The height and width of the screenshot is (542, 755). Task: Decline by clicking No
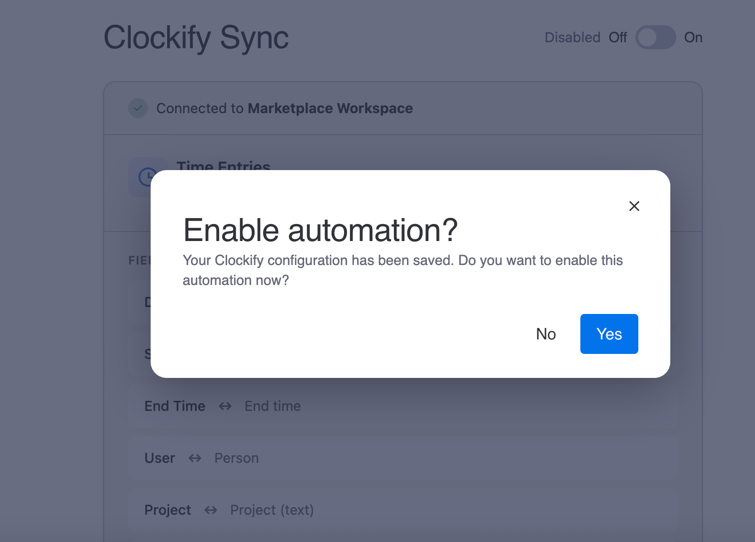546,334
